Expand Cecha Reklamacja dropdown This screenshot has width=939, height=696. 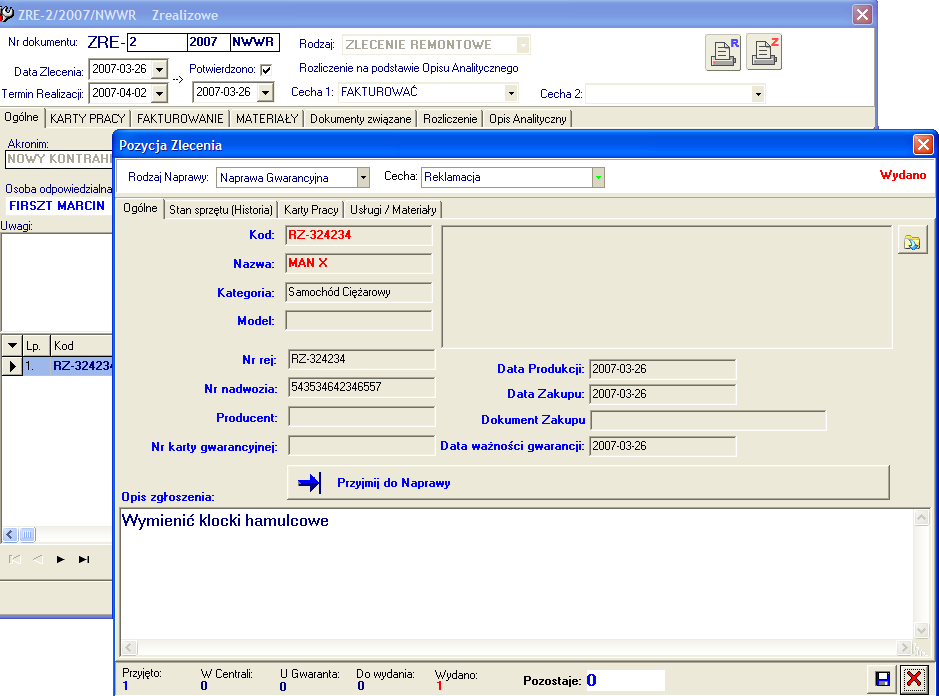(598, 177)
